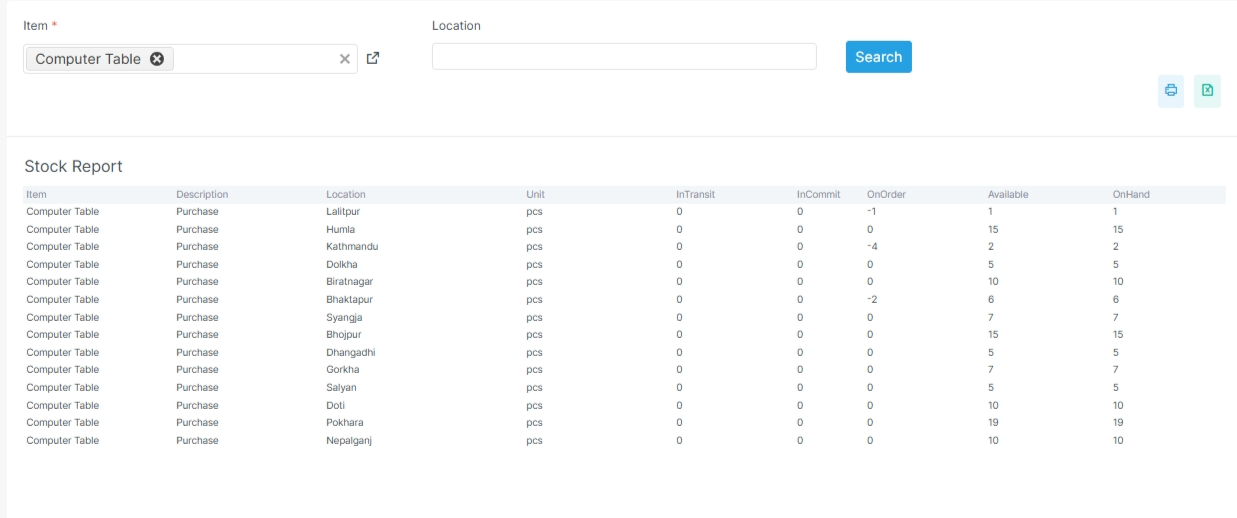Click the Location column header
Viewport: 1237px width, 518px height.
tap(346, 195)
